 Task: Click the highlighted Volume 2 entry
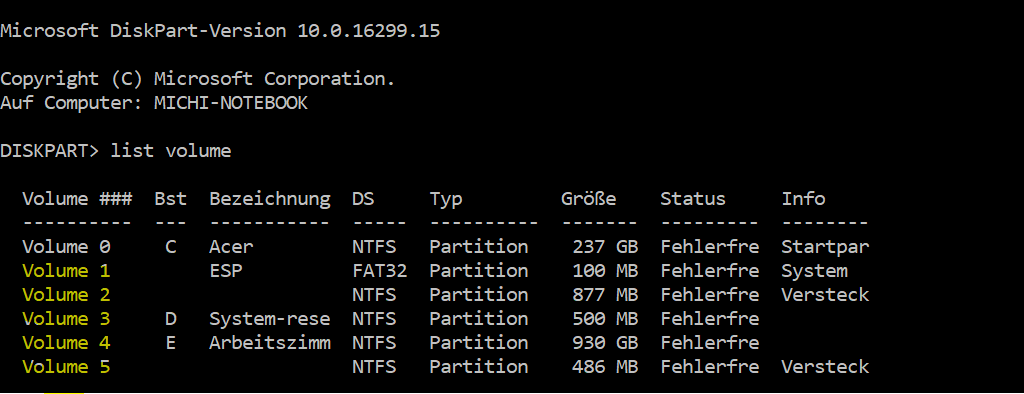[67, 295]
